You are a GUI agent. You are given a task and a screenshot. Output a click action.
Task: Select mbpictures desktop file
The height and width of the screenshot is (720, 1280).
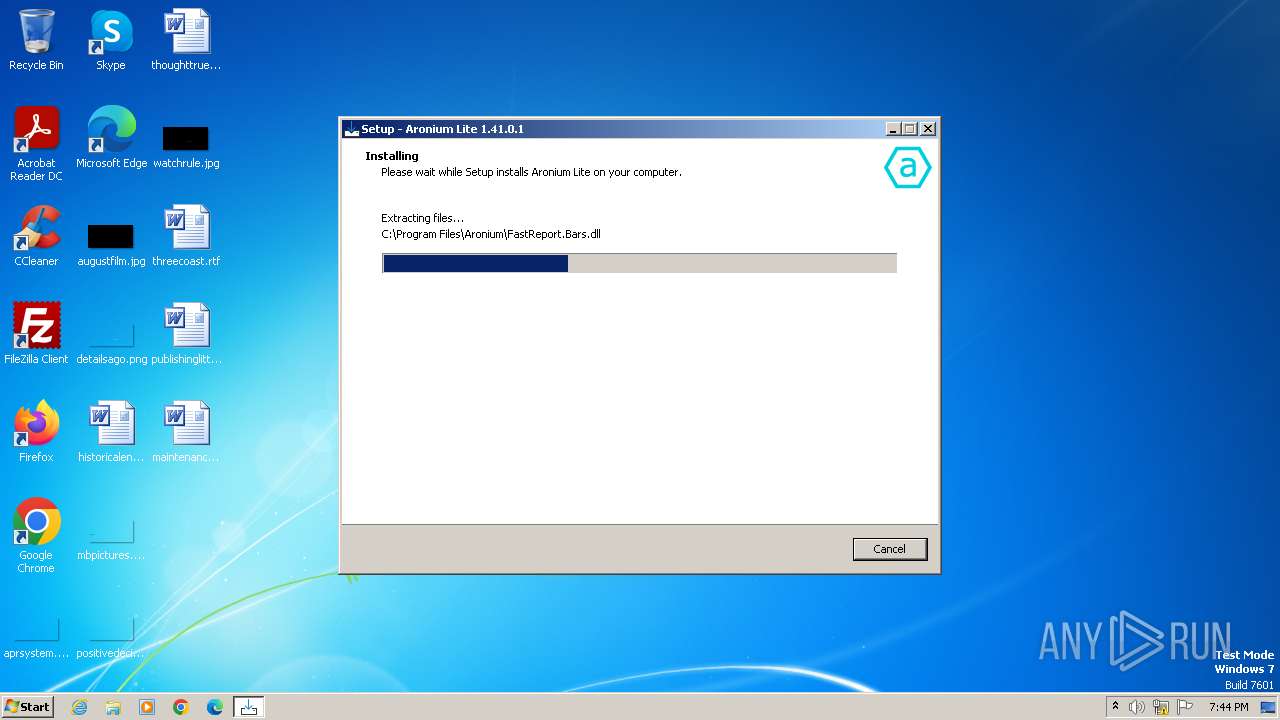pyautogui.click(x=111, y=540)
